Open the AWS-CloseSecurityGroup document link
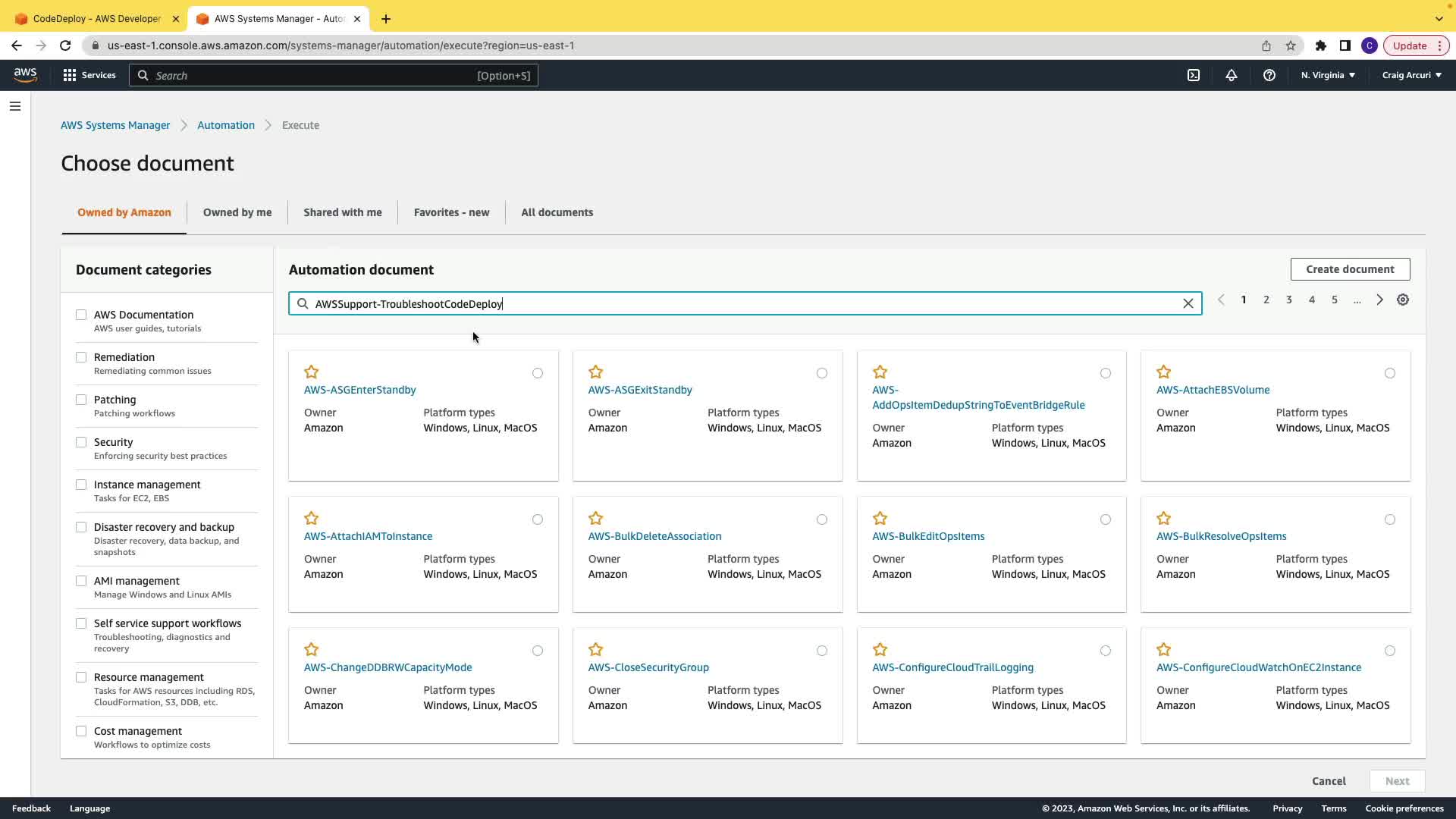Screen dimensions: 1456x819 pyautogui.click(x=648, y=667)
